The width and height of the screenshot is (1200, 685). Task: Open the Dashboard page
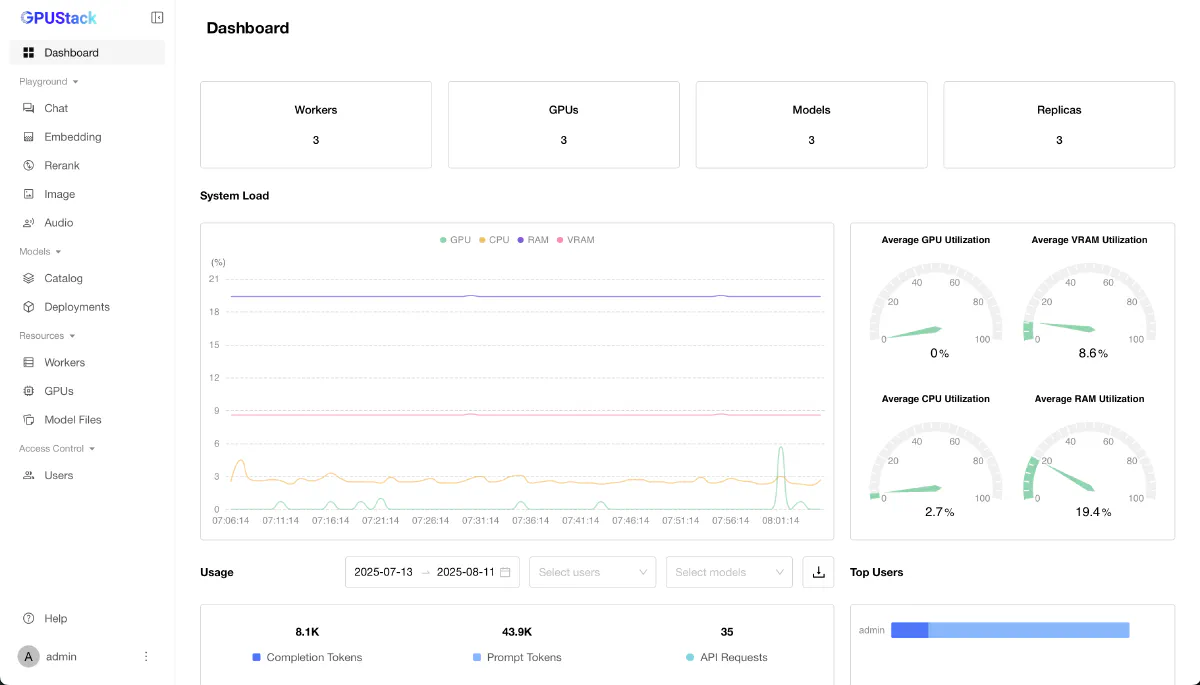(x=87, y=52)
